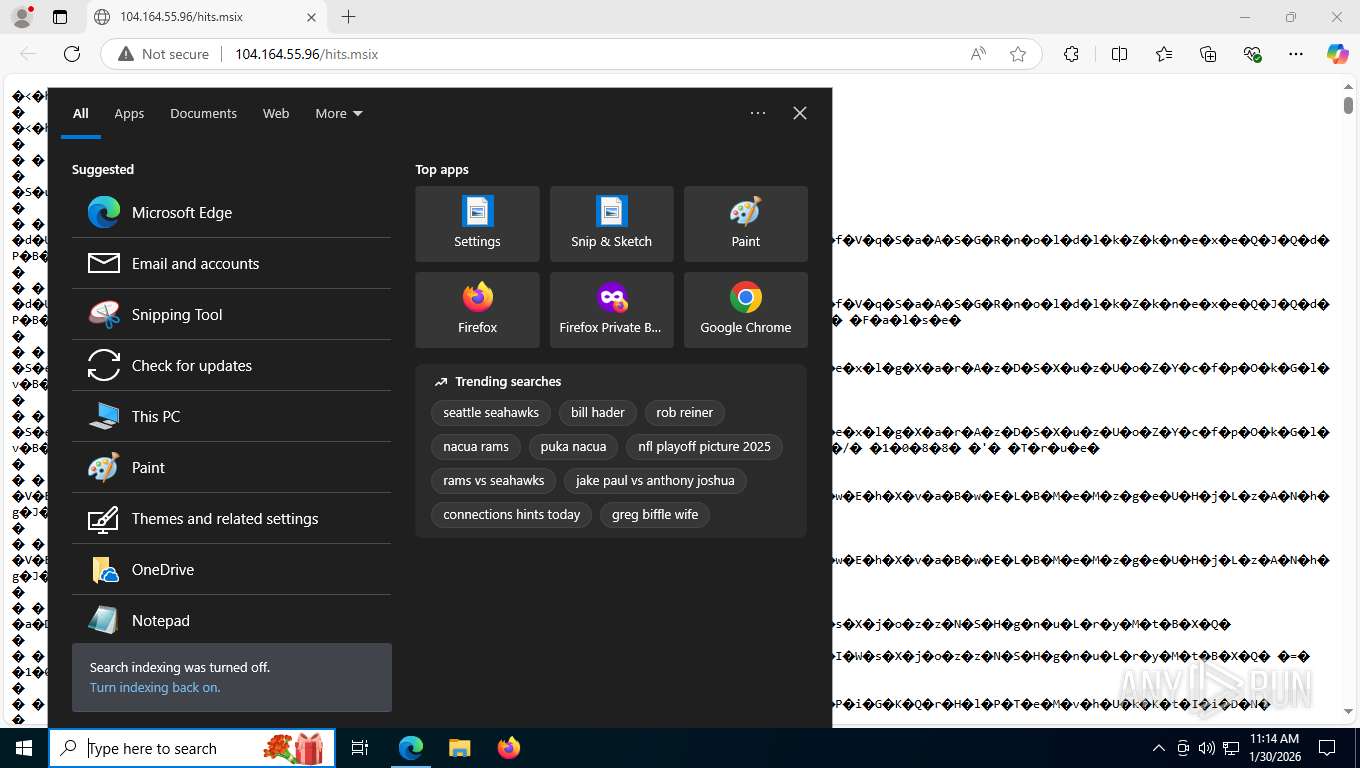1360x768 pixels.
Task: Switch to Documents search tab
Action: [x=203, y=113]
